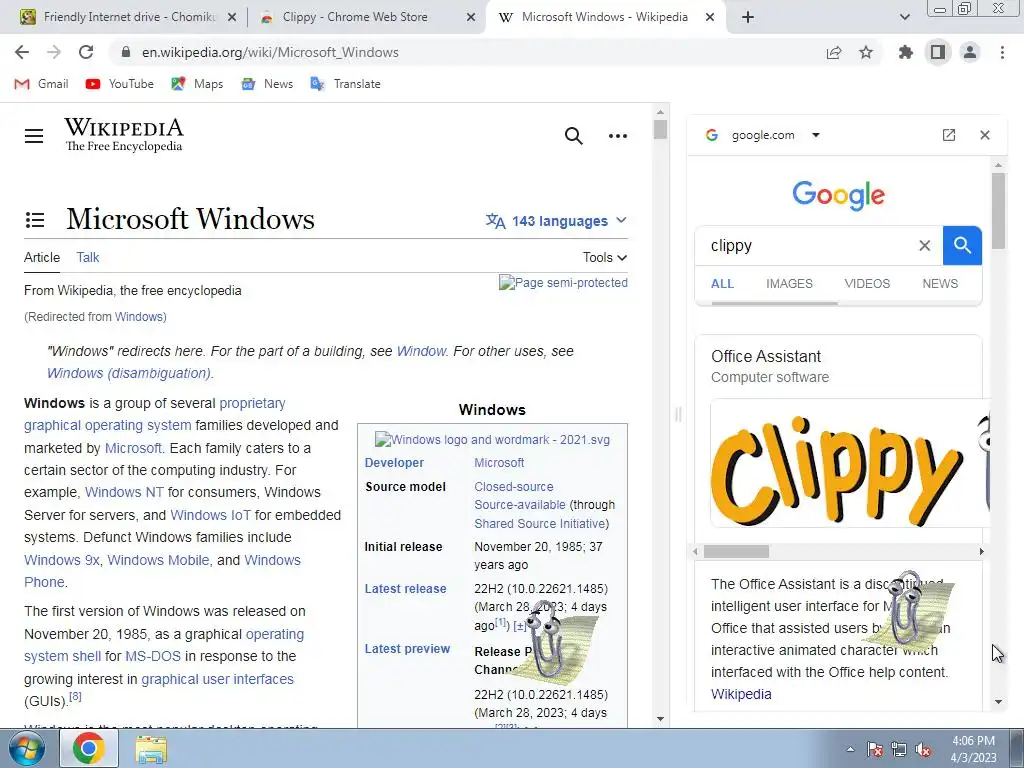This screenshot has width=1024, height=768.
Task: Open the taskbar clock showing 4:06 PM
Action: [x=973, y=749]
